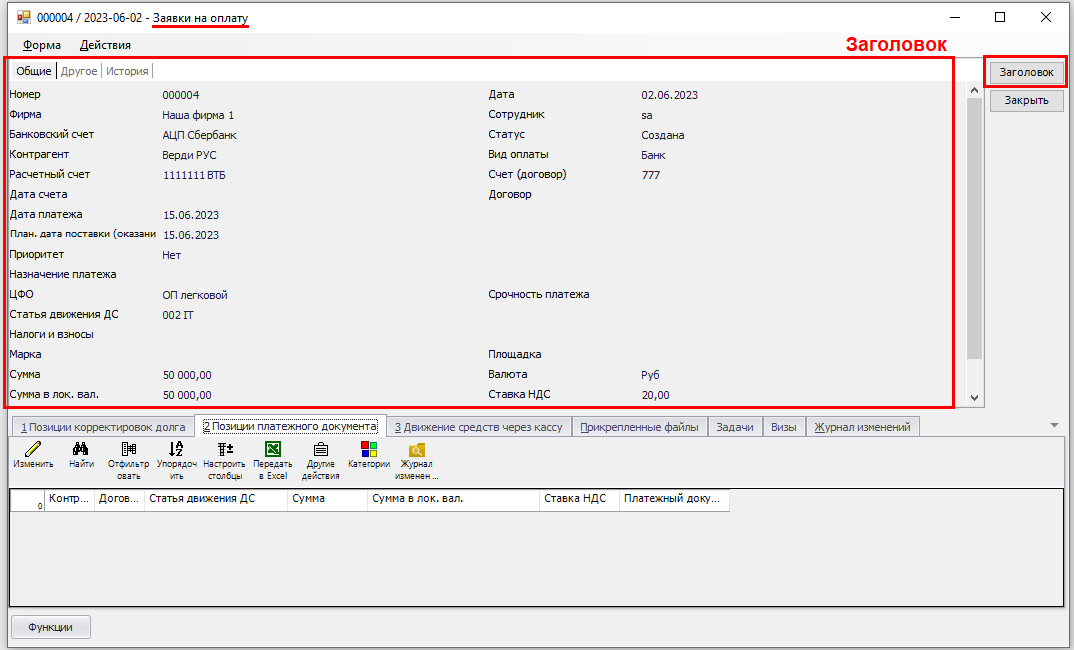The width and height of the screenshot is (1074, 650).
Task: Open the Другие действия icon
Action: (320, 451)
